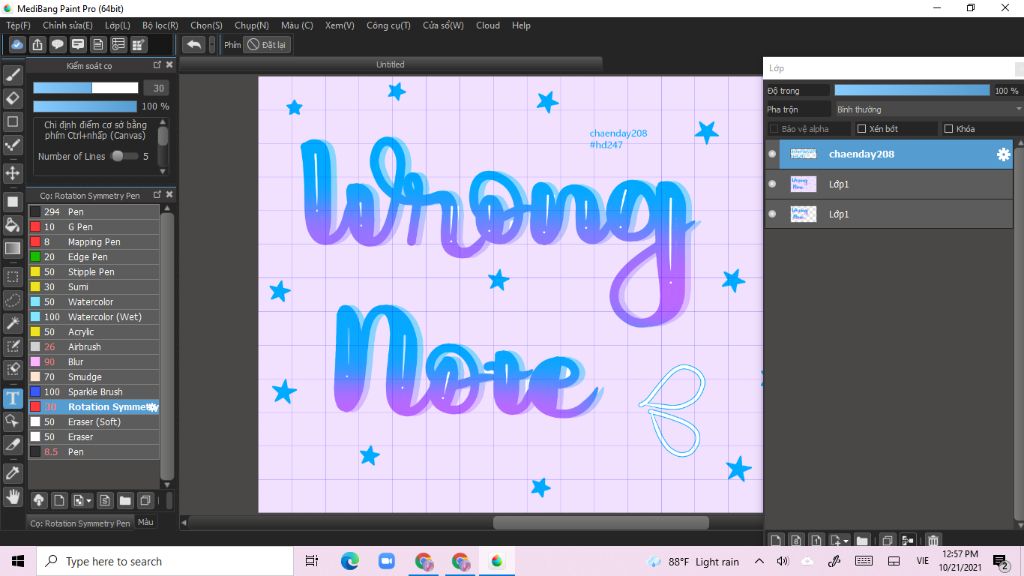
Task: Select the Gradient tool
Action: tap(13, 249)
